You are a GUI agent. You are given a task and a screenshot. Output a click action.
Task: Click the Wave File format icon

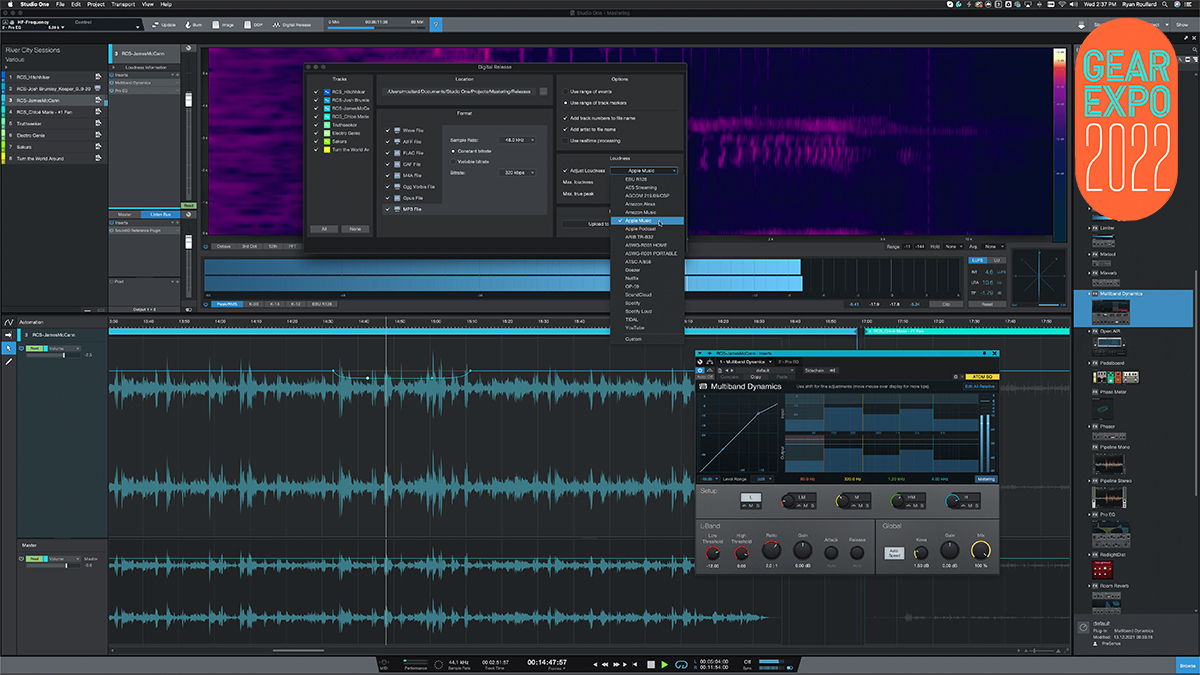[395, 130]
